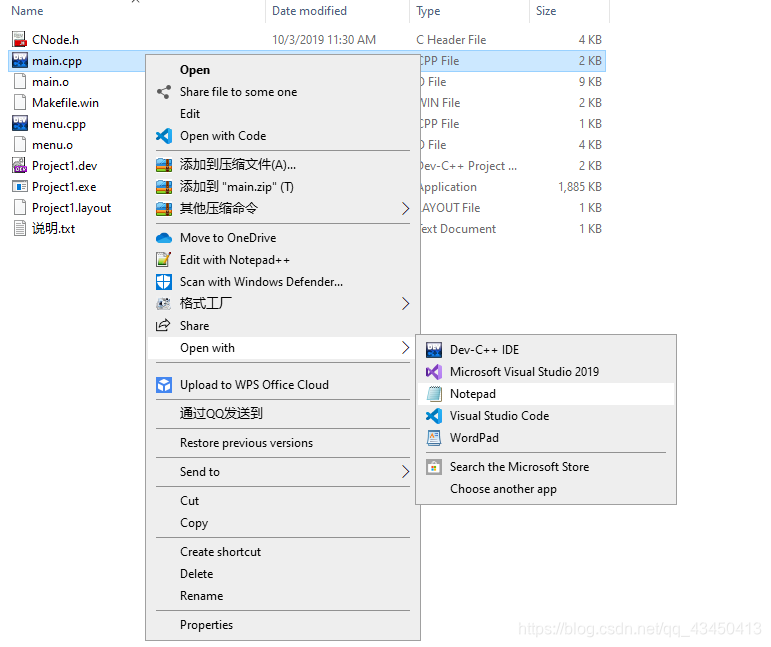
Task: Click the archive icon beside 添加到 "main.zip" (T)
Action: [x=164, y=187]
